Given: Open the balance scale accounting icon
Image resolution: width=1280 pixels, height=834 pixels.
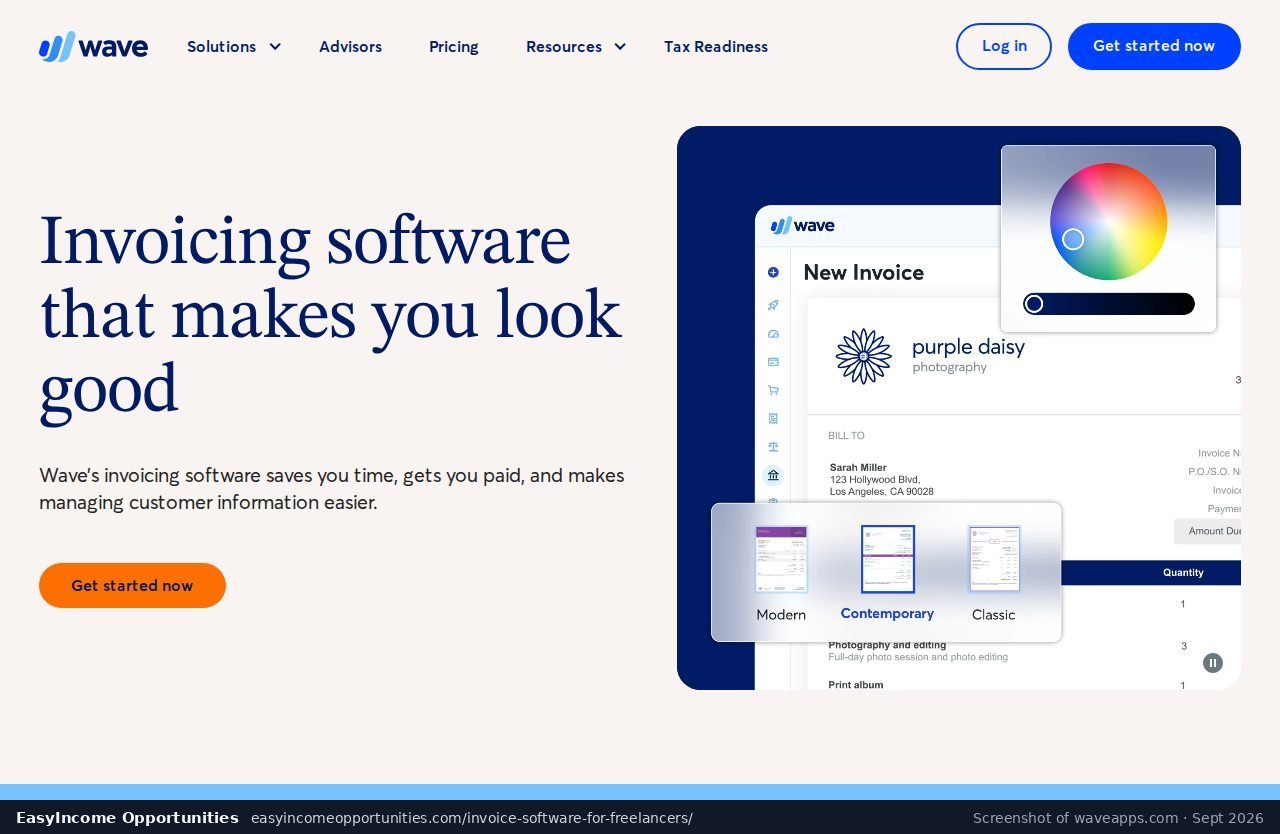Looking at the screenshot, I should [773, 447].
